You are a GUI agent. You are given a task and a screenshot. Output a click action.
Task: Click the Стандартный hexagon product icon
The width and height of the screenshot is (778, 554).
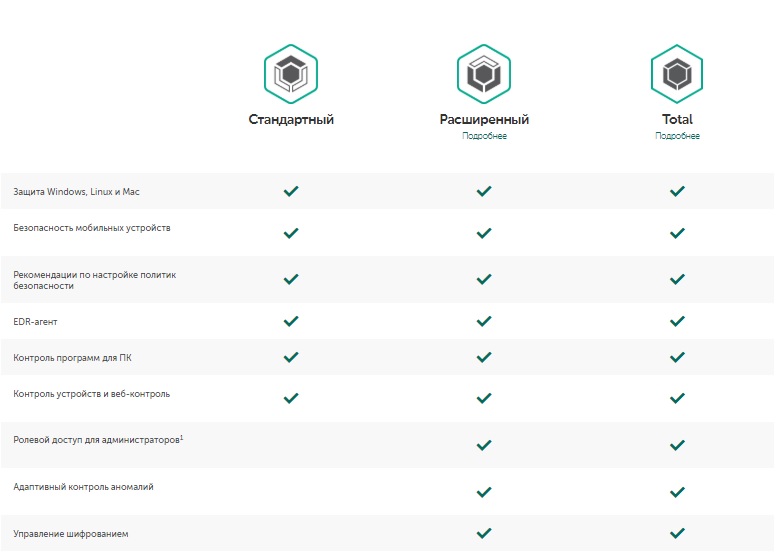click(291, 73)
